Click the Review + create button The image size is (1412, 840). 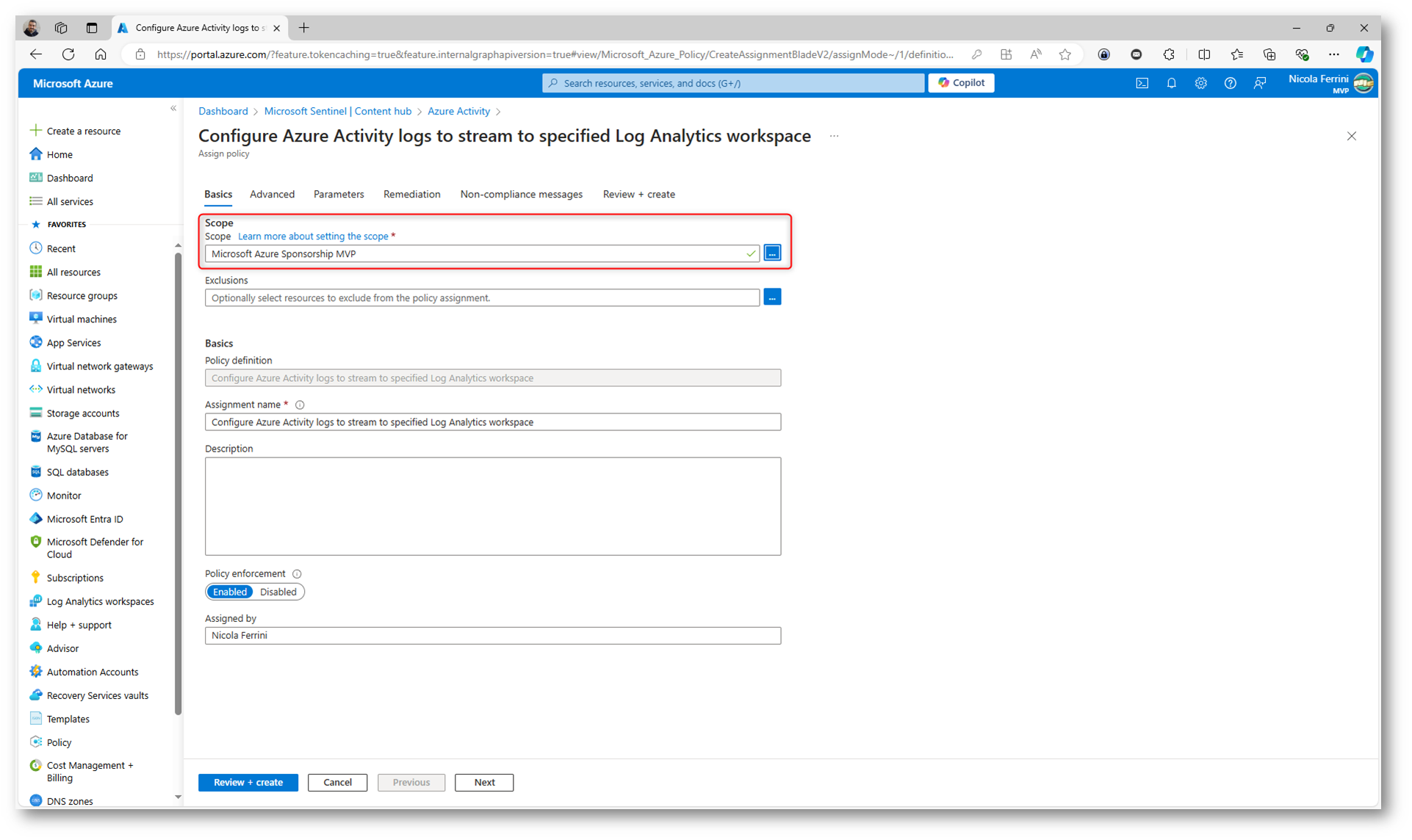[x=248, y=783]
